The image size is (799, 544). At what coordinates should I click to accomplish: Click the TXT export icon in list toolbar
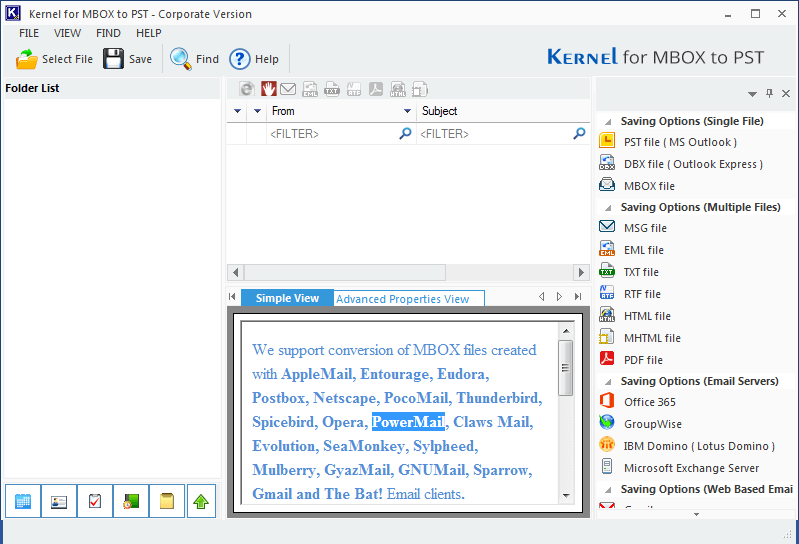[x=332, y=89]
